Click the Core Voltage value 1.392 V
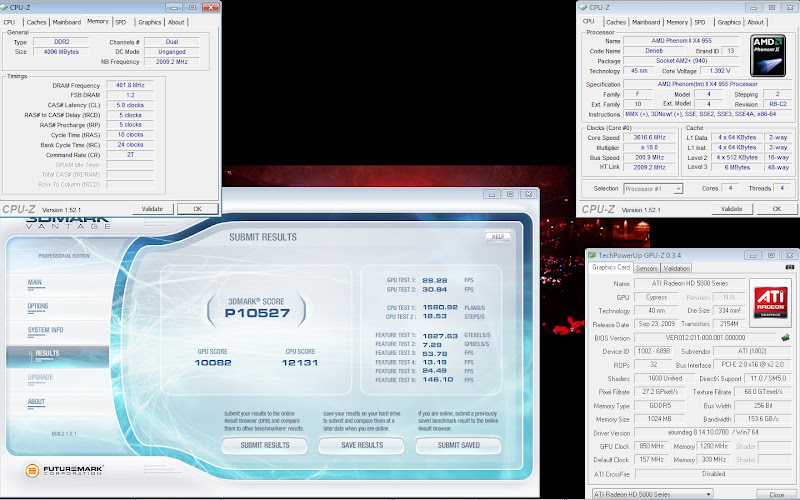The width and height of the screenshot is (800, 500). pos(719,71)
